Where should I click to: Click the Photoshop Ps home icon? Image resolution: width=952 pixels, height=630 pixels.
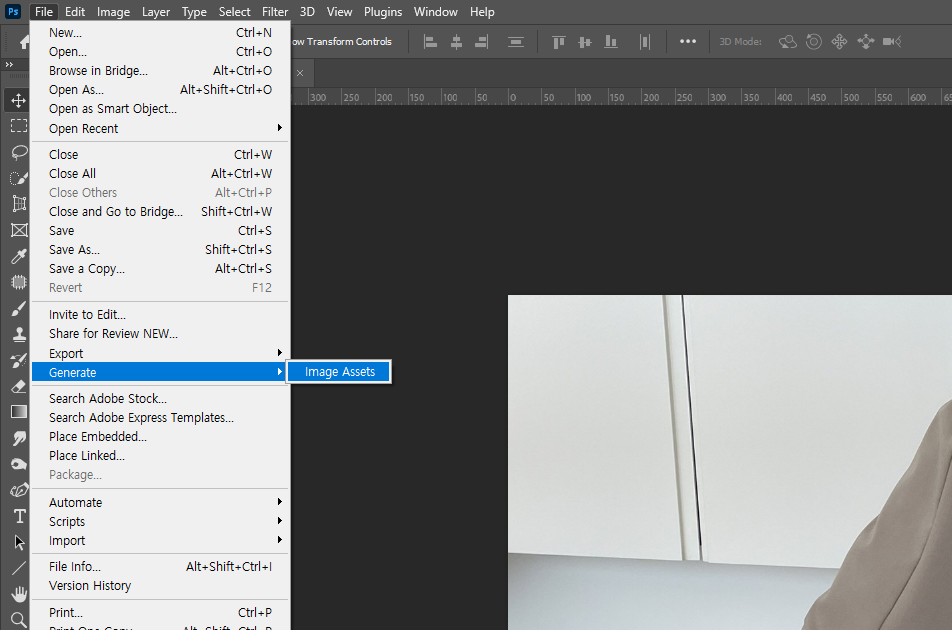click(x=13, y=12)
